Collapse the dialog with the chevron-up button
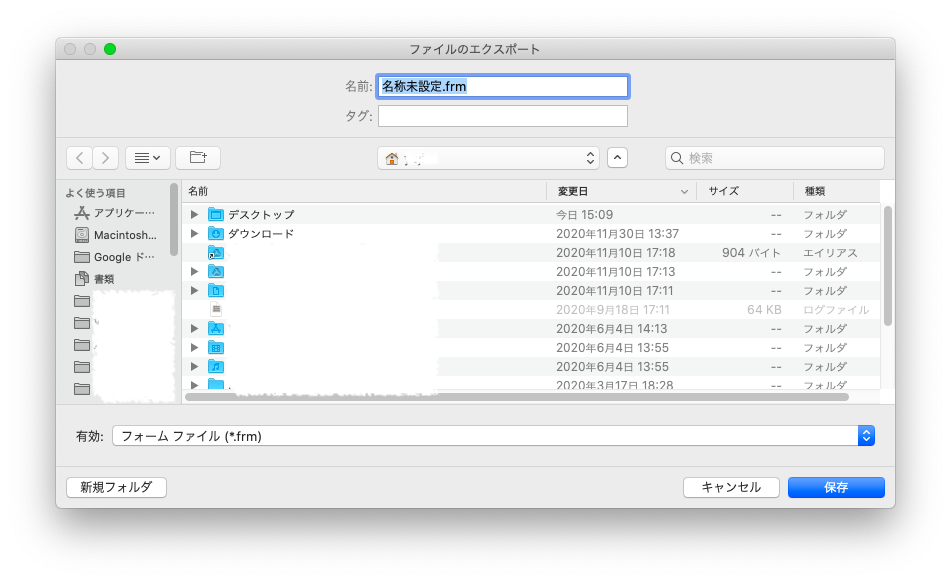Screen dimensions: 951x582 pos(618,158)
